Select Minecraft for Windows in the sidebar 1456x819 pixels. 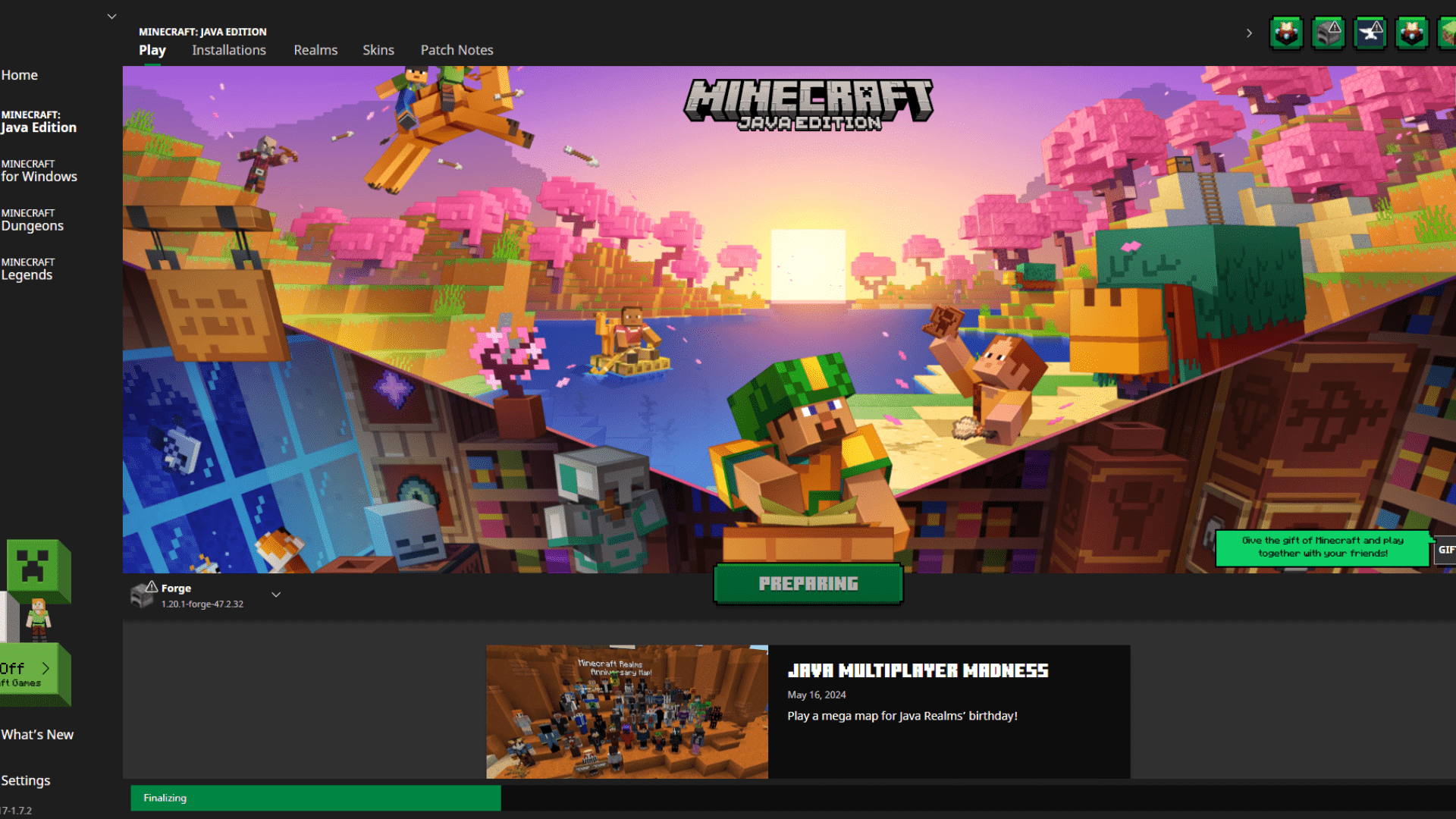(39, 171)
